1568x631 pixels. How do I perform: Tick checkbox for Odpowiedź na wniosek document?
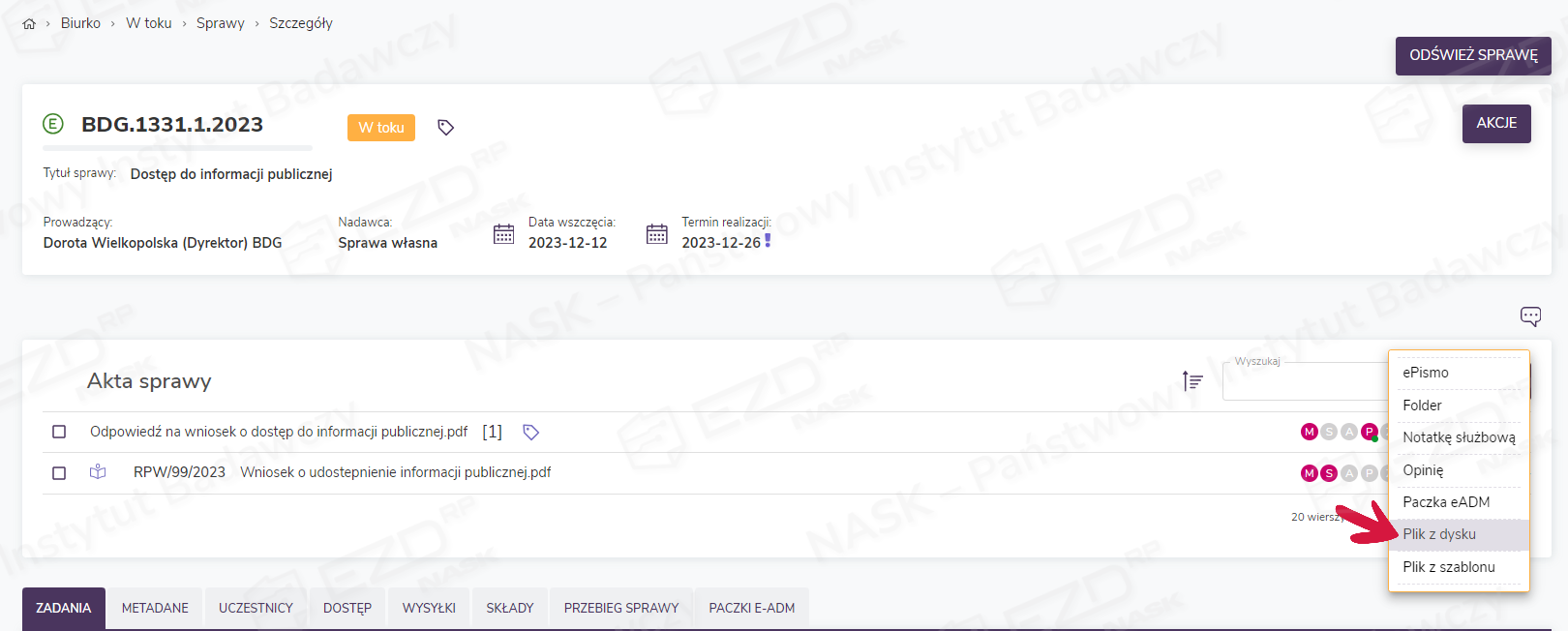pos(59,432)
